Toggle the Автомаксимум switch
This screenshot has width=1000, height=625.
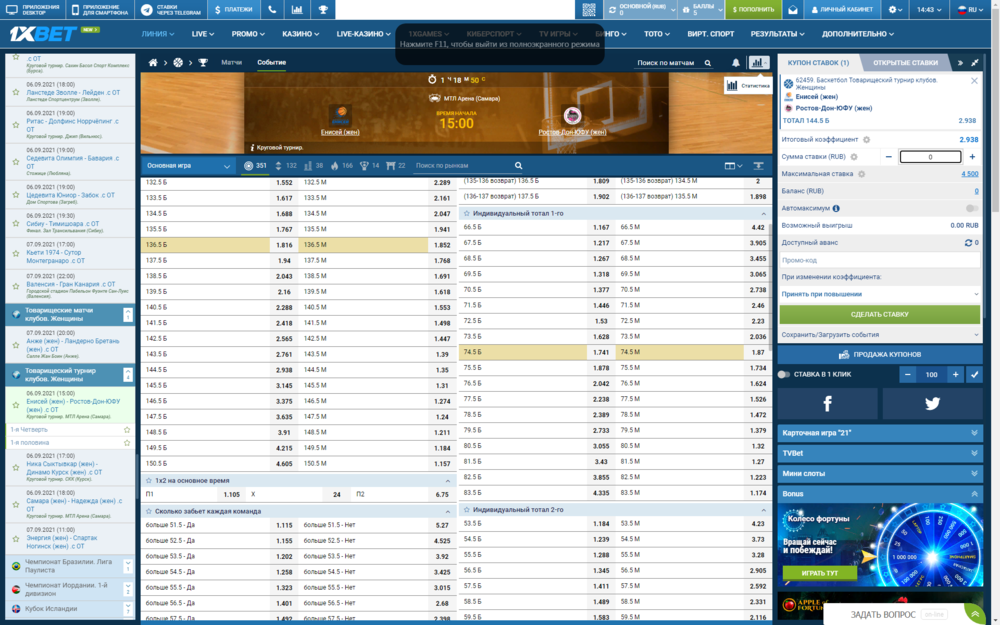(x=971, y=209)
